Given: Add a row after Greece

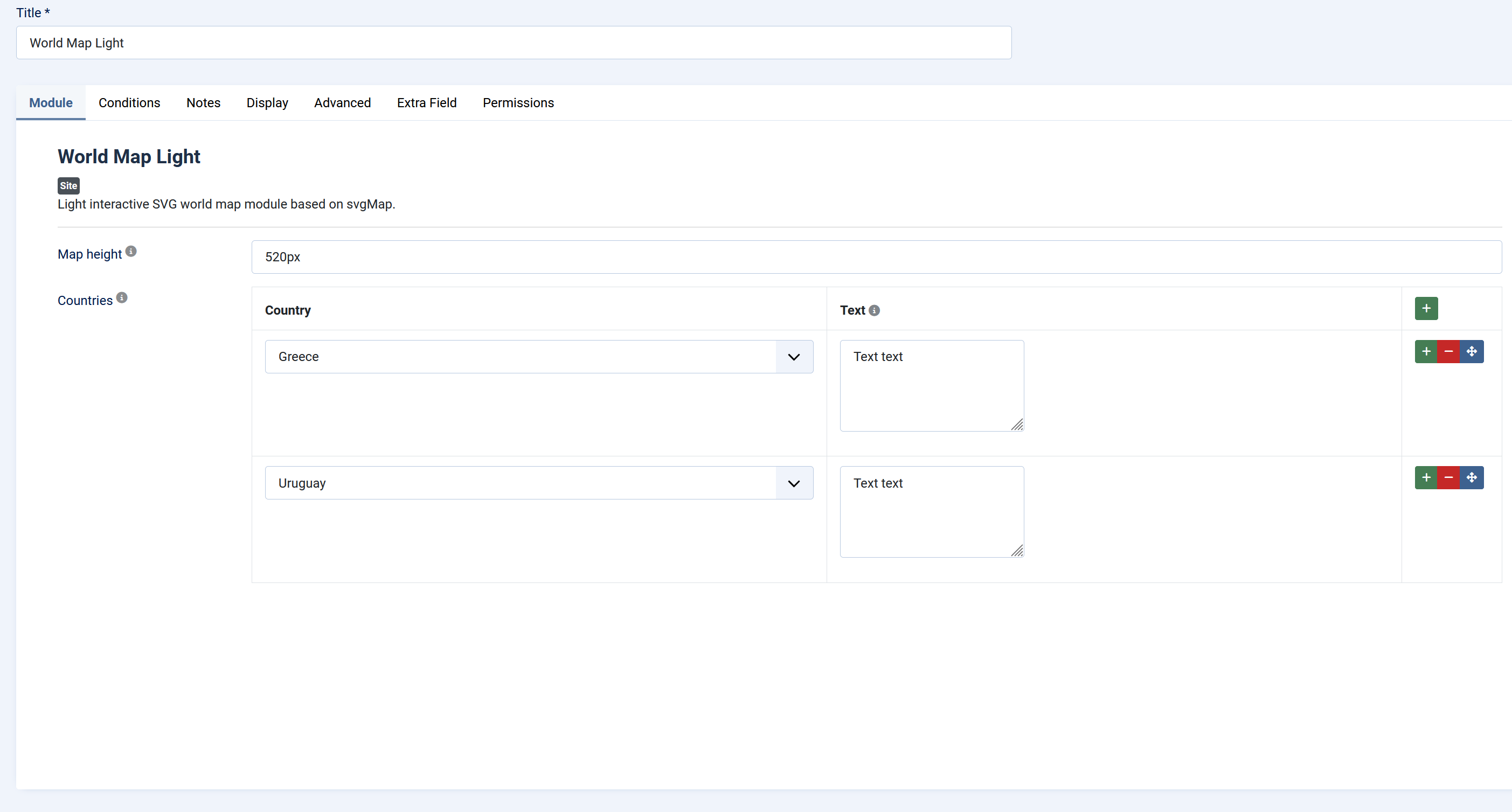Looking at the screenshot, I should point(1426,352).
